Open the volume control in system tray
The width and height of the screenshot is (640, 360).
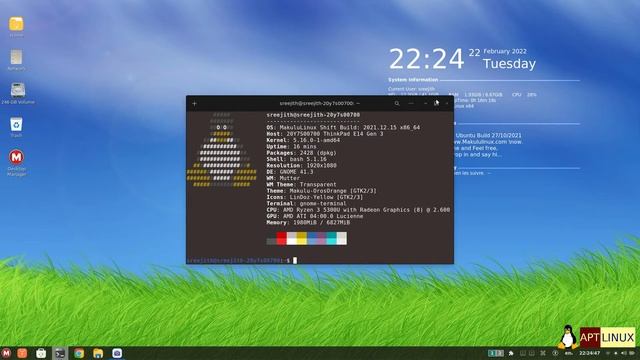[x=623, y=353]
